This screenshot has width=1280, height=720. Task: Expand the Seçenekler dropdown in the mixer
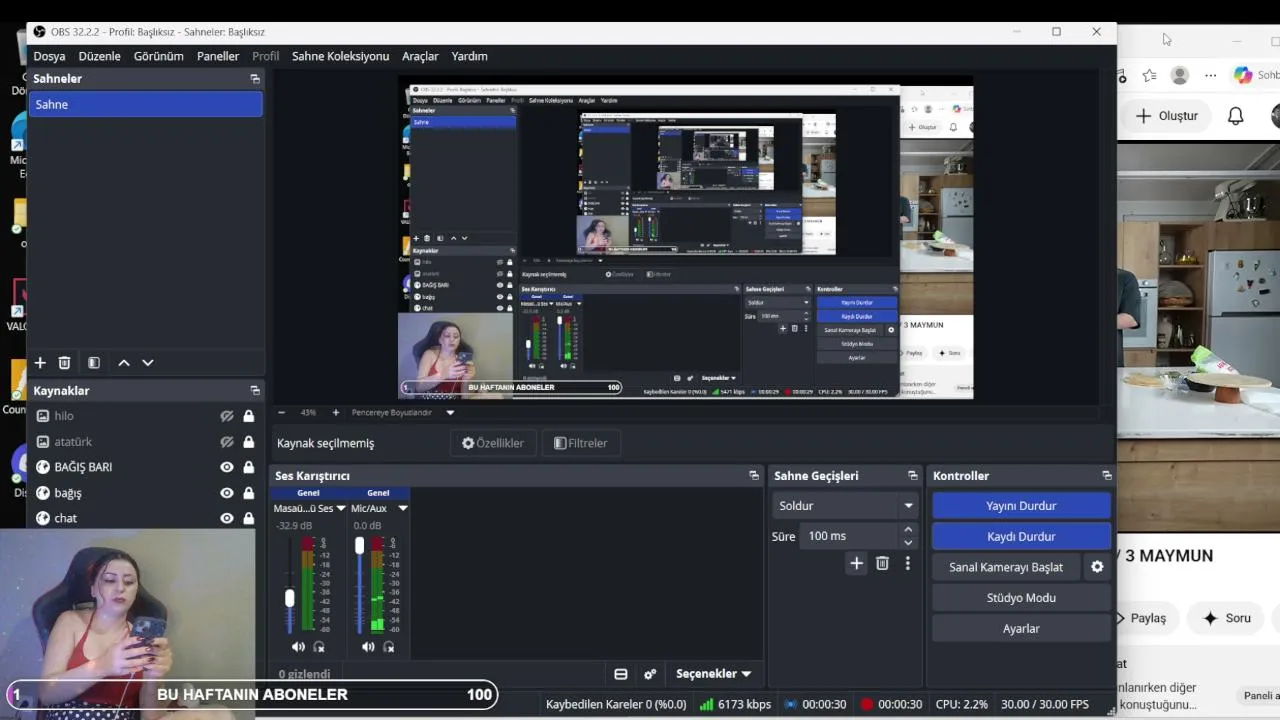tap(713, 674)
